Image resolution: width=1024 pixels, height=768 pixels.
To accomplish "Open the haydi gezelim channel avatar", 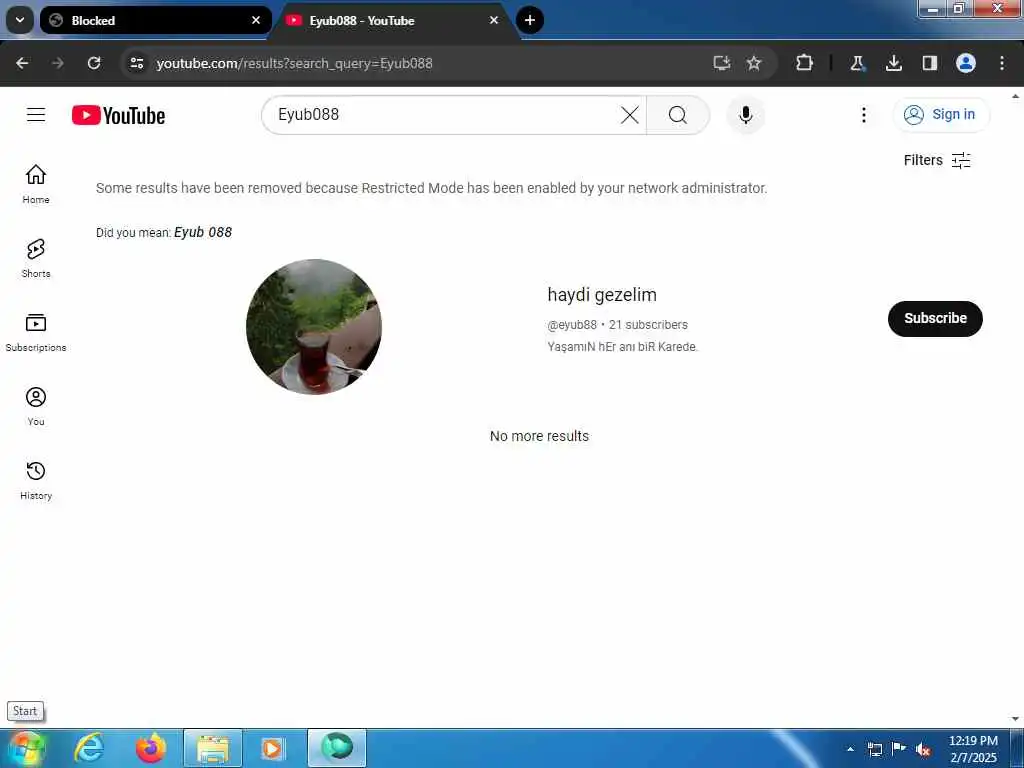I will [314, 327].
